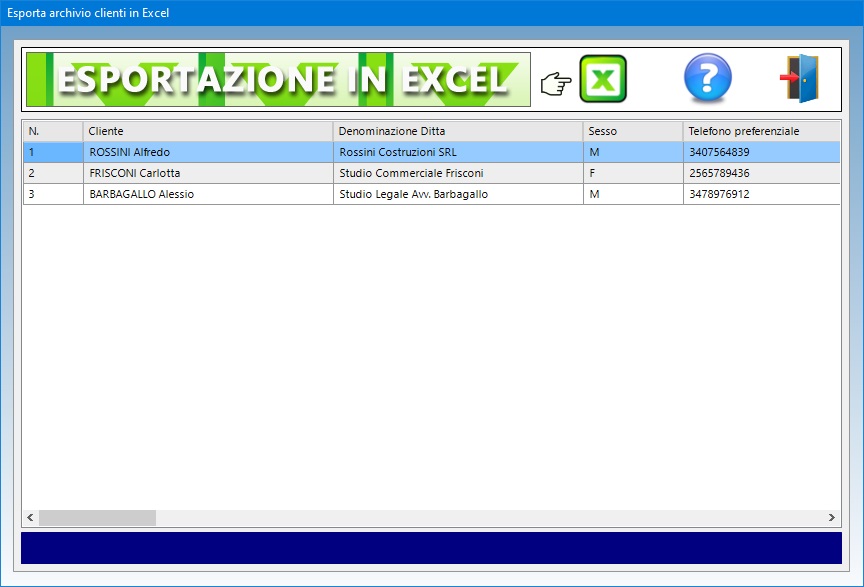Image resolution: width=864 pixels, height=587 pixels.
Task: Sort by the Cliente column header
Action: pyautogui.click(x=207, y=131)
